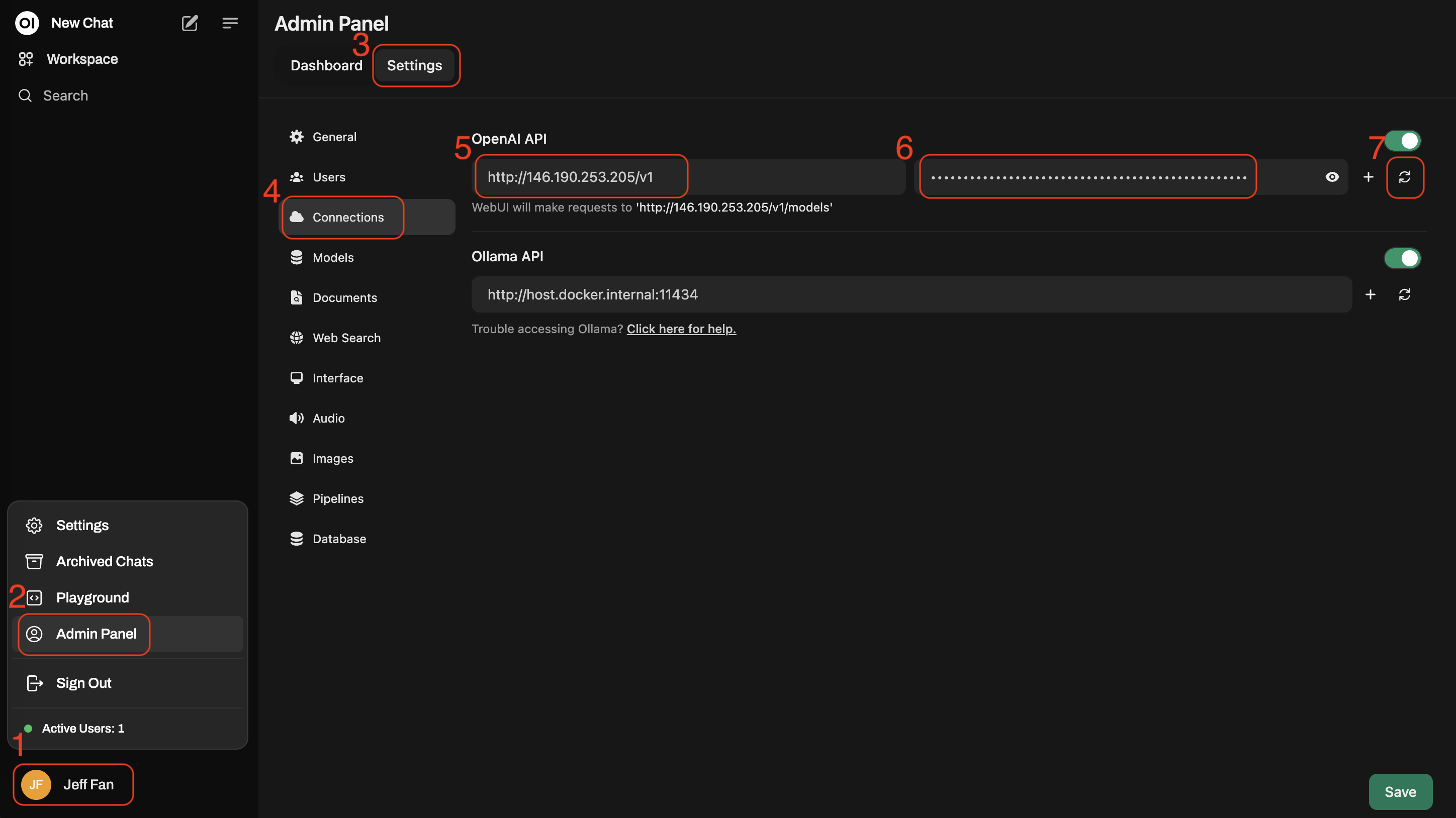The height and width of the screenshot is (818, 1456).
Task: Open the Models section
Action: [333, 257]
